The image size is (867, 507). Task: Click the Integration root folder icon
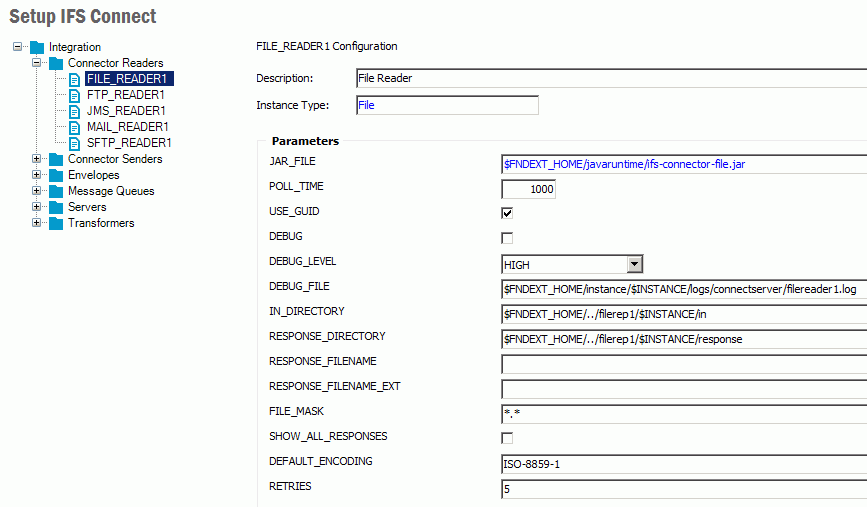pyautogui.click(x=37, y=47)
